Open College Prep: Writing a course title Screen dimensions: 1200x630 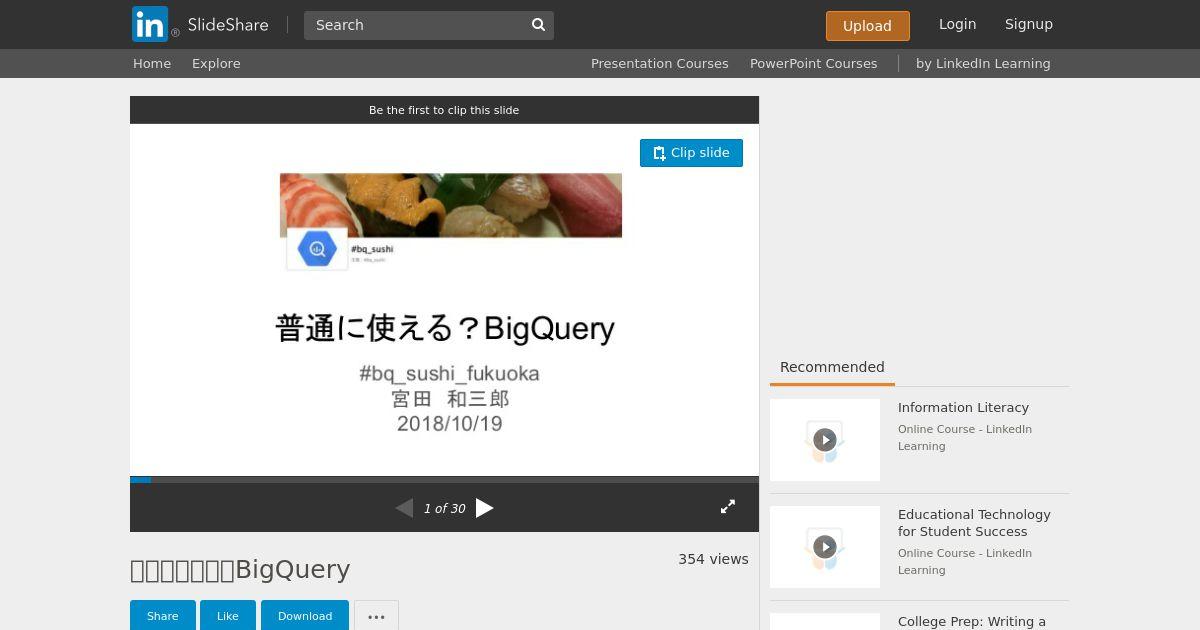point(972,621)
